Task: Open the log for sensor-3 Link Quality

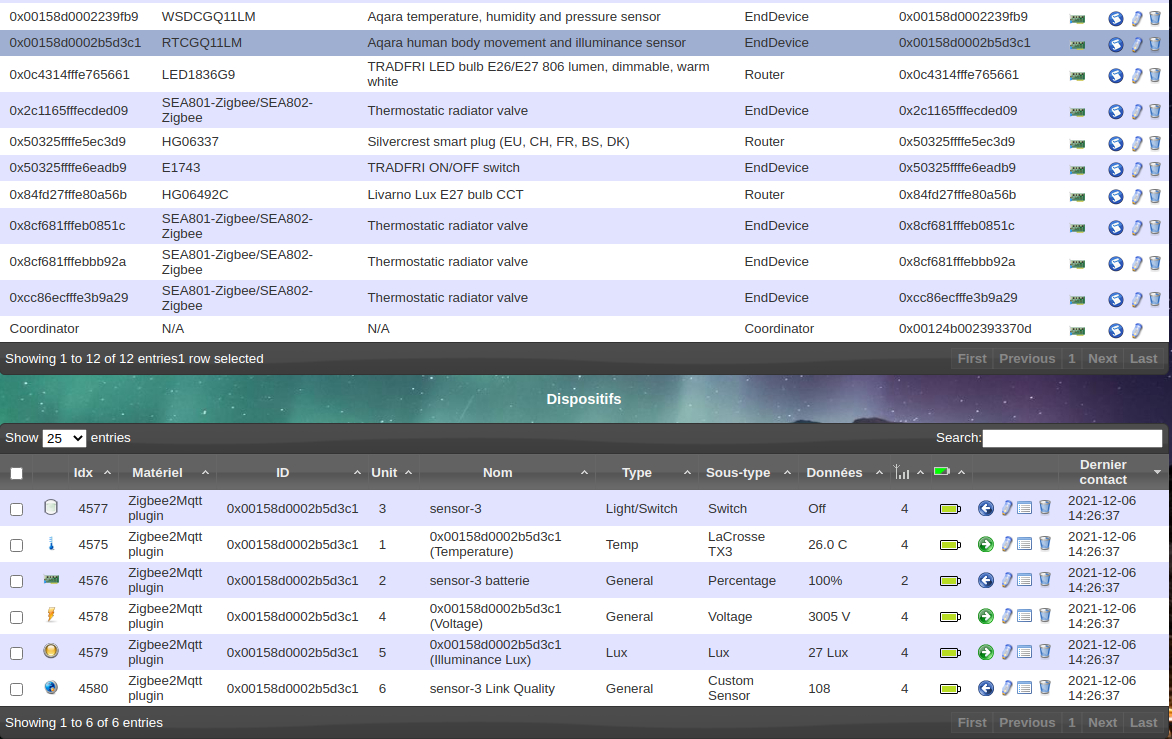Action: (1026, 688)
